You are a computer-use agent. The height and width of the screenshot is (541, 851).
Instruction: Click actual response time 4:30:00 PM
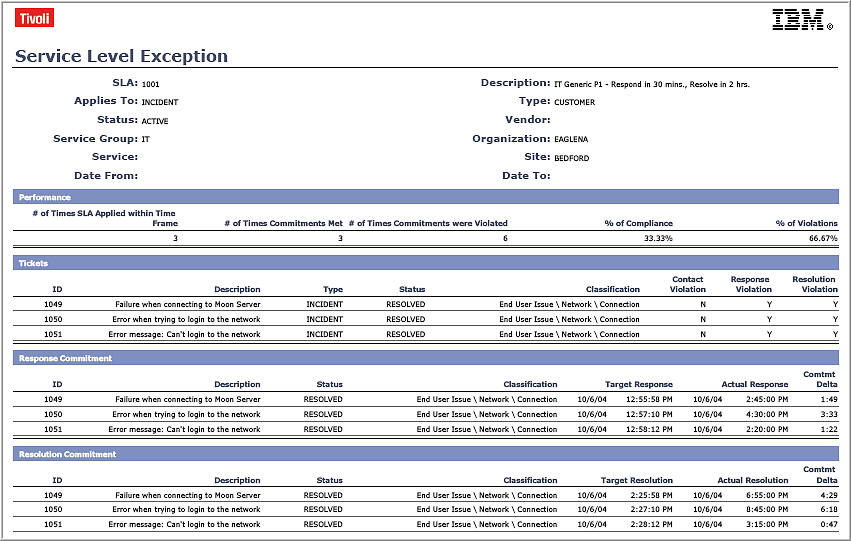click(767, 415)
